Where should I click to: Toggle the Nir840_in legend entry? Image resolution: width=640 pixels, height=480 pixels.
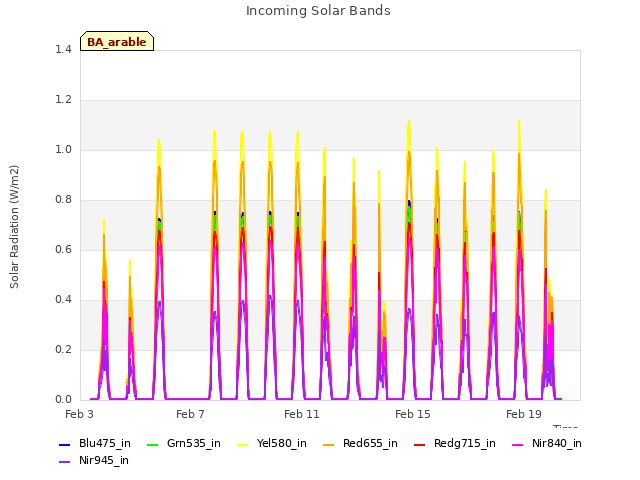[547, 444]
